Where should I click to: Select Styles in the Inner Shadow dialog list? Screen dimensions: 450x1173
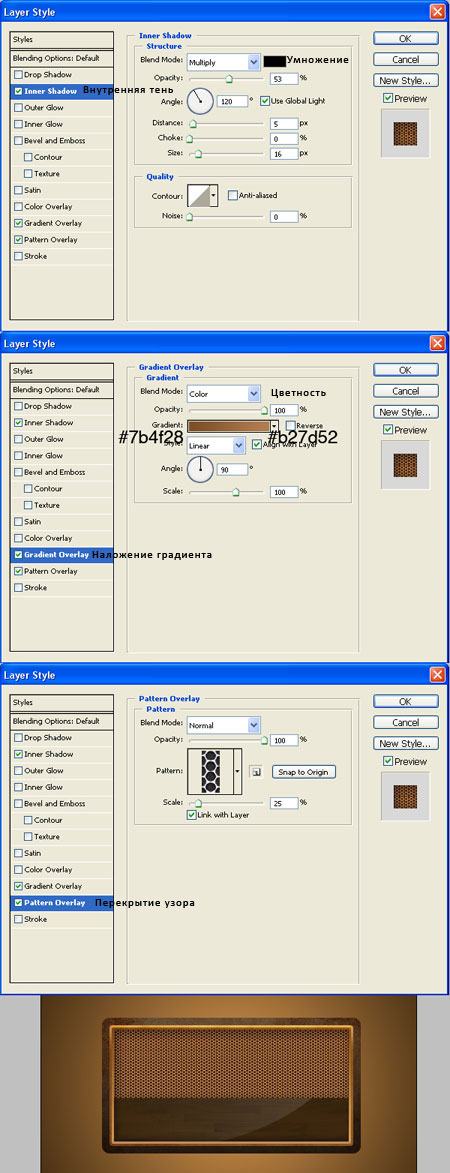click(x=62, y=40)
